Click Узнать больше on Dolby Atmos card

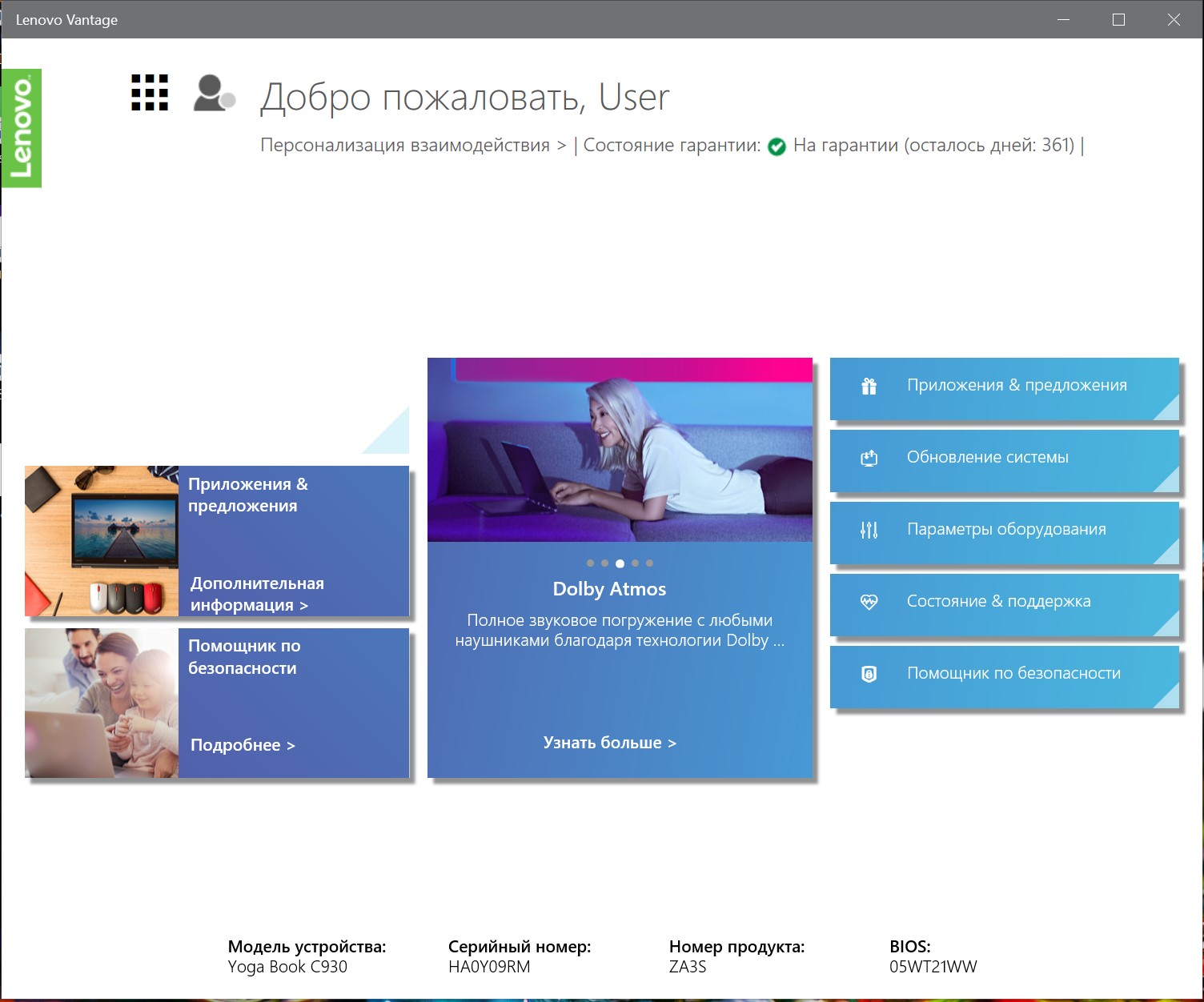pyautogui.click(x=610, y=743)
